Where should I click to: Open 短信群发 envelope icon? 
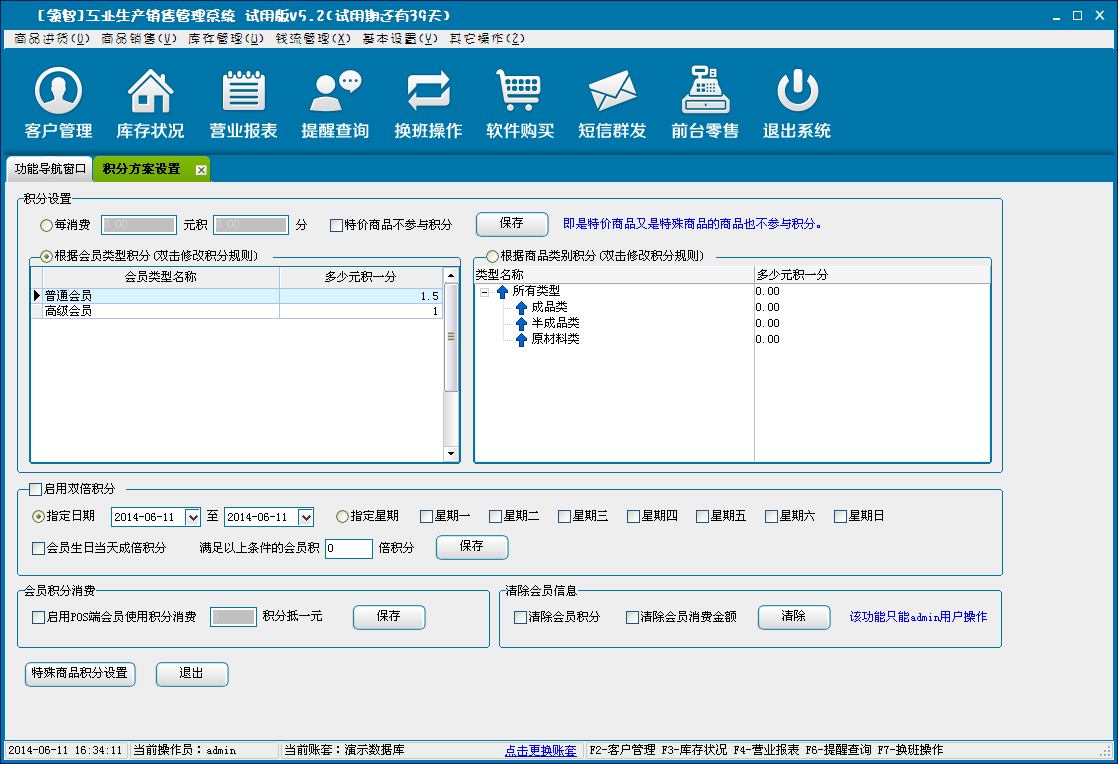612,93
